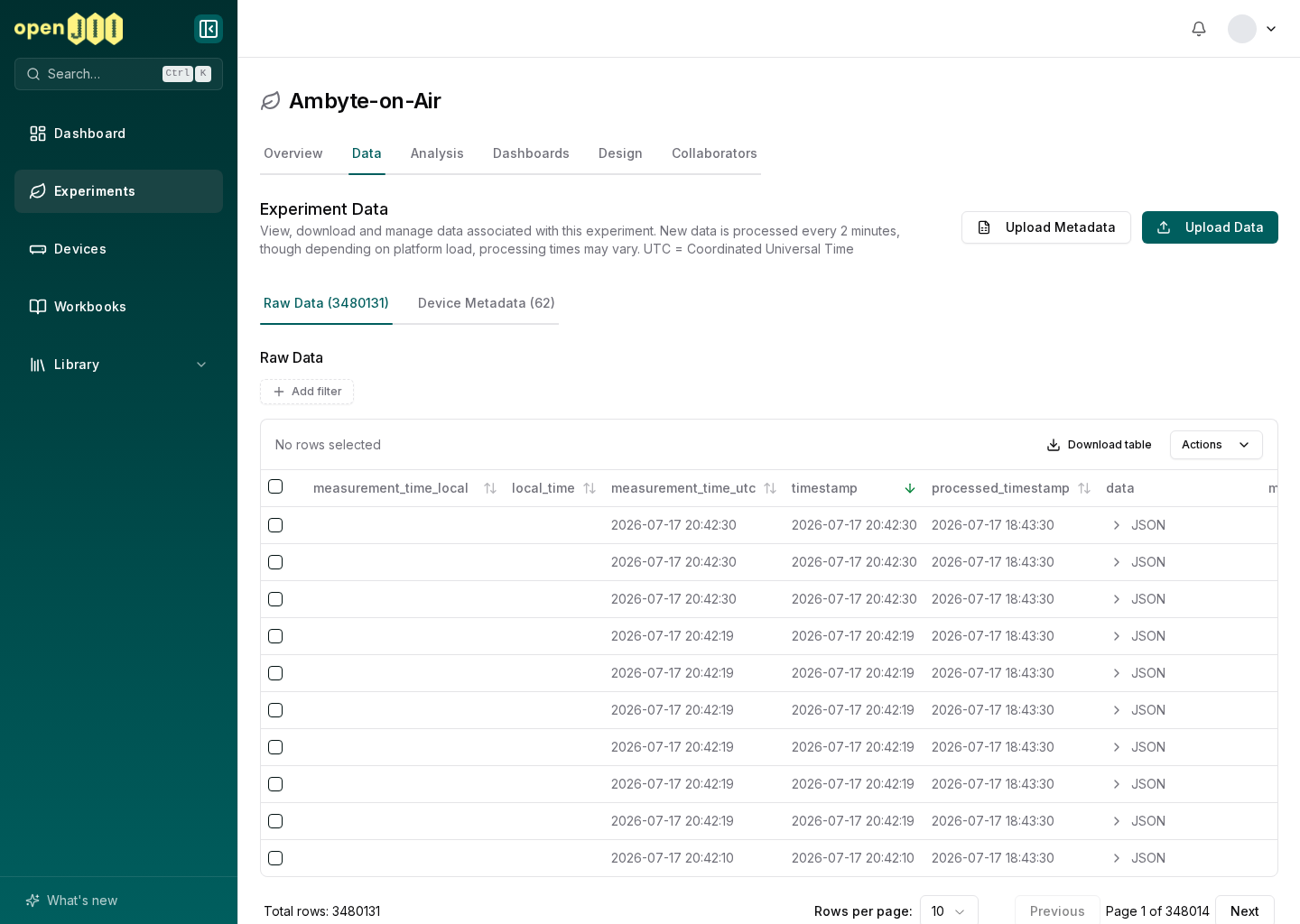This screenshot has width=1300, height=924.
Task: Click Download table button
Action: [x=1099, y=445]
